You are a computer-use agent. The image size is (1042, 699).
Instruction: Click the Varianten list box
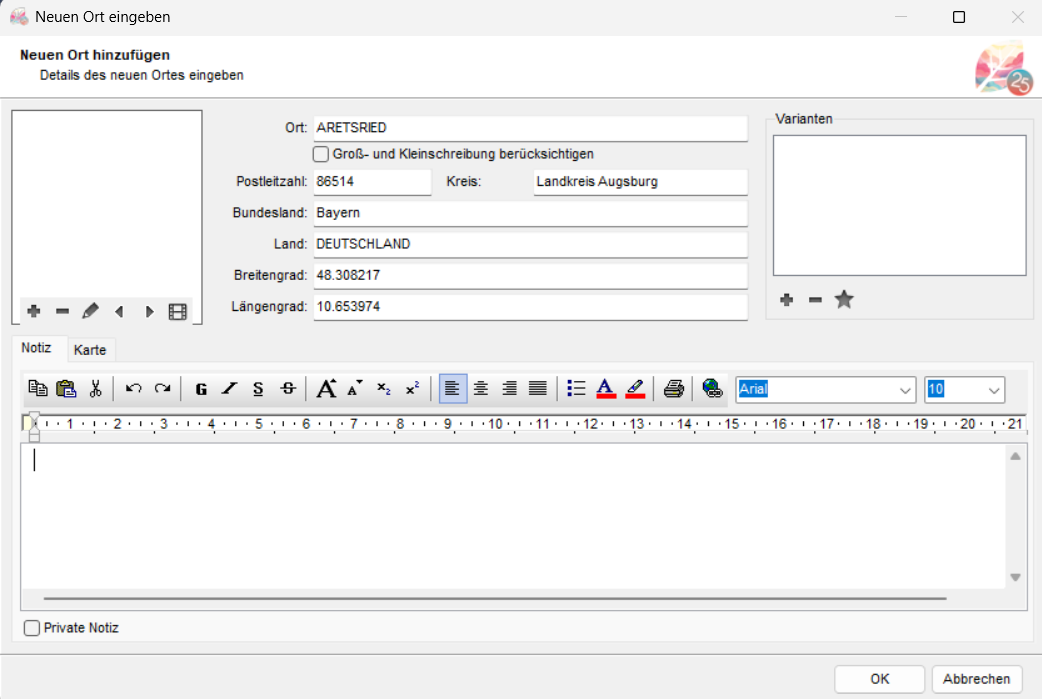pyautogui.click(x=899, y=205)
